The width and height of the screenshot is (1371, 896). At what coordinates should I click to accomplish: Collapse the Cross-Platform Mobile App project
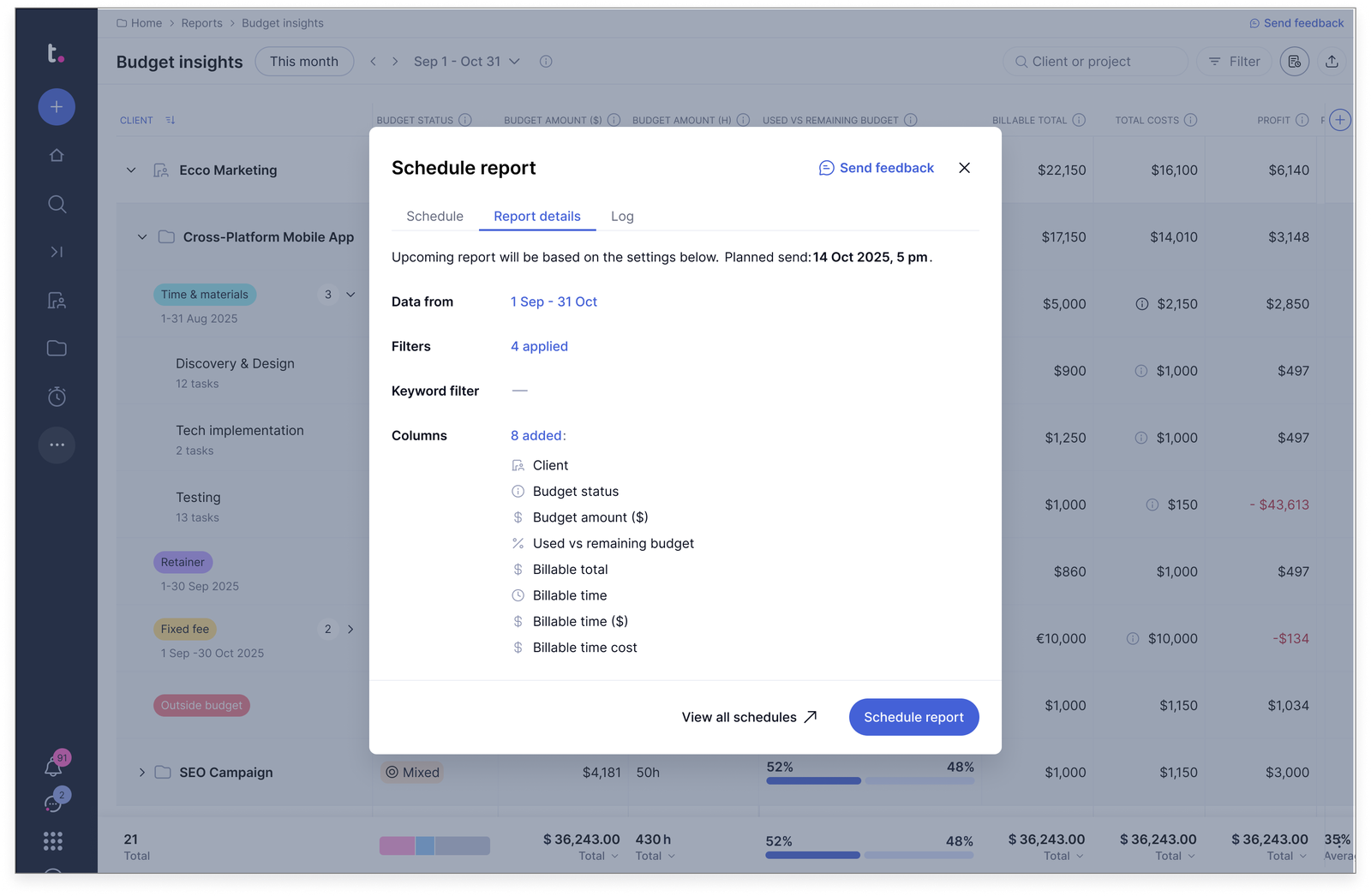[142, 237]
